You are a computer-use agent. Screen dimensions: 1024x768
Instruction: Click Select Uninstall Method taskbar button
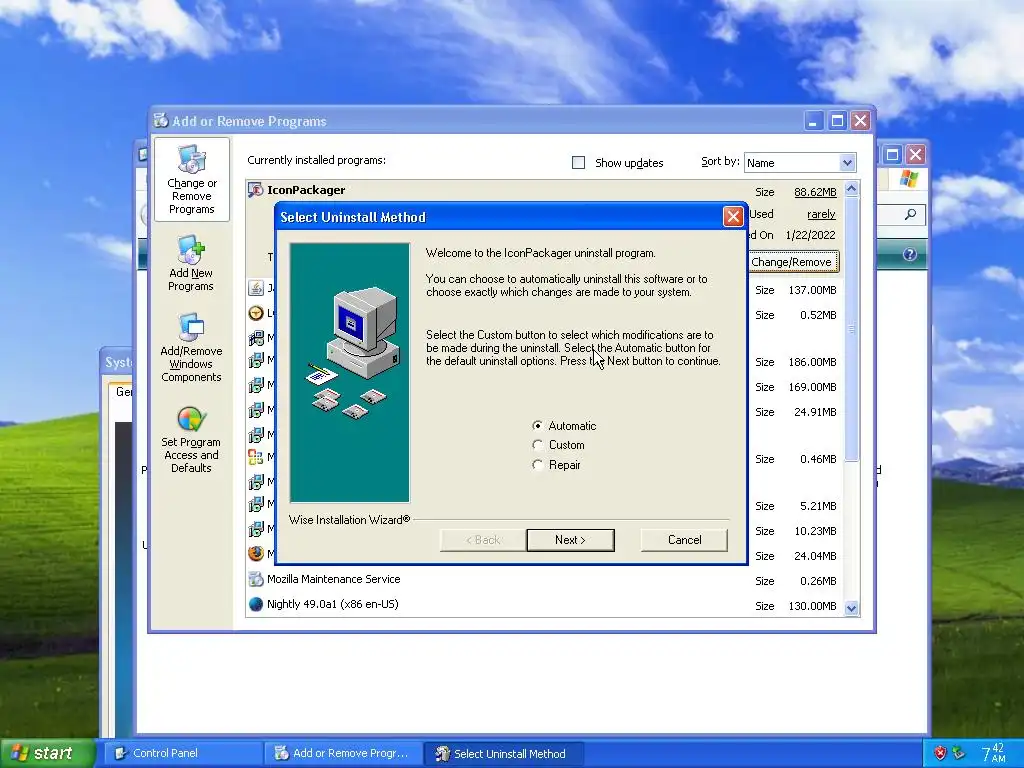[x=503, y=753]
